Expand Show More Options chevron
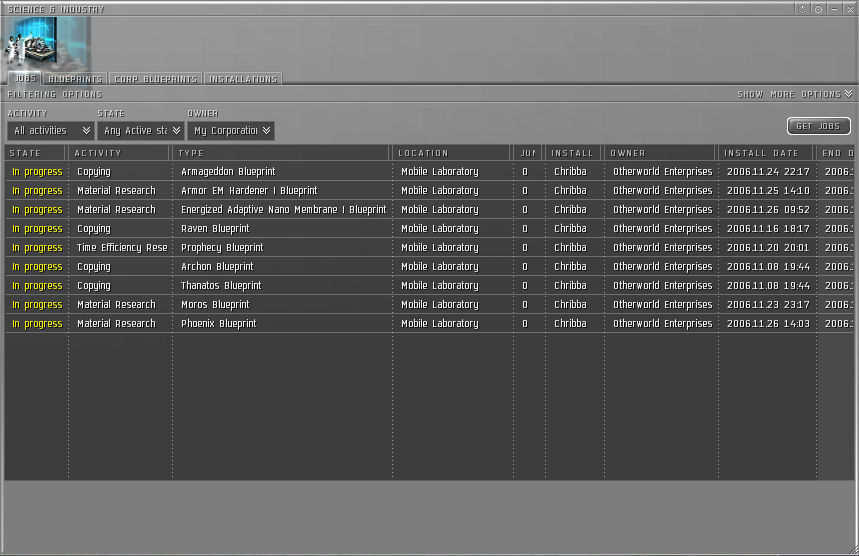This screenshot has height=556, width=859. click(x=849, y=94)
